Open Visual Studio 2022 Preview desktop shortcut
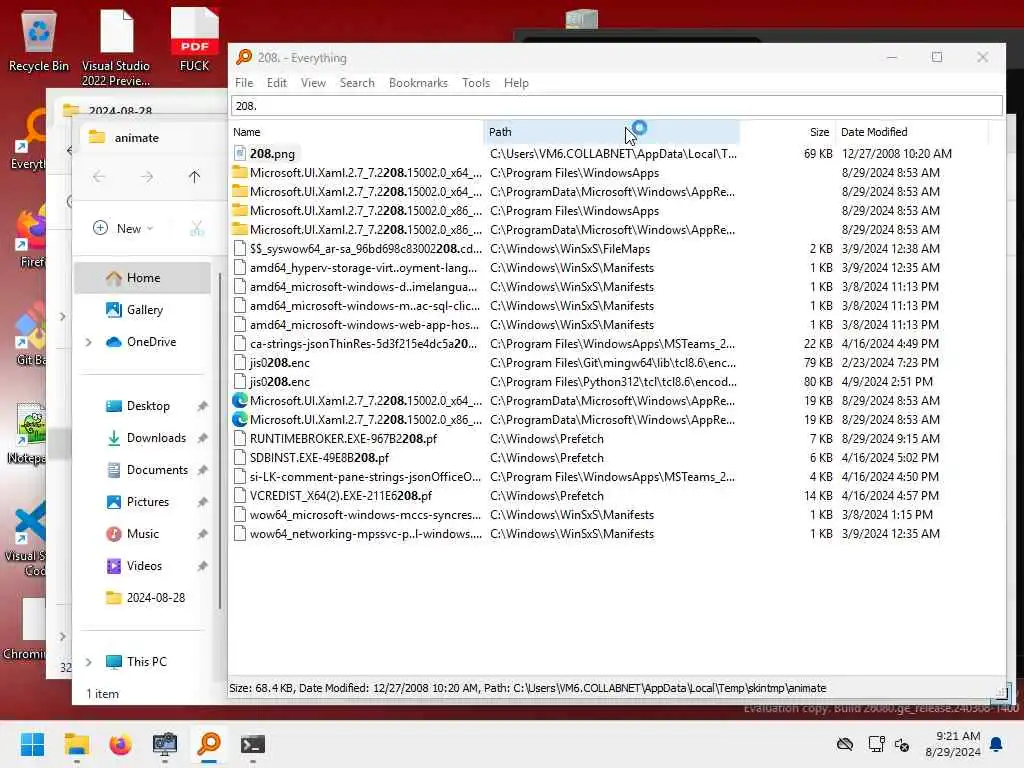The width and height of the screenshot is (1024, 768). [116, 48]
